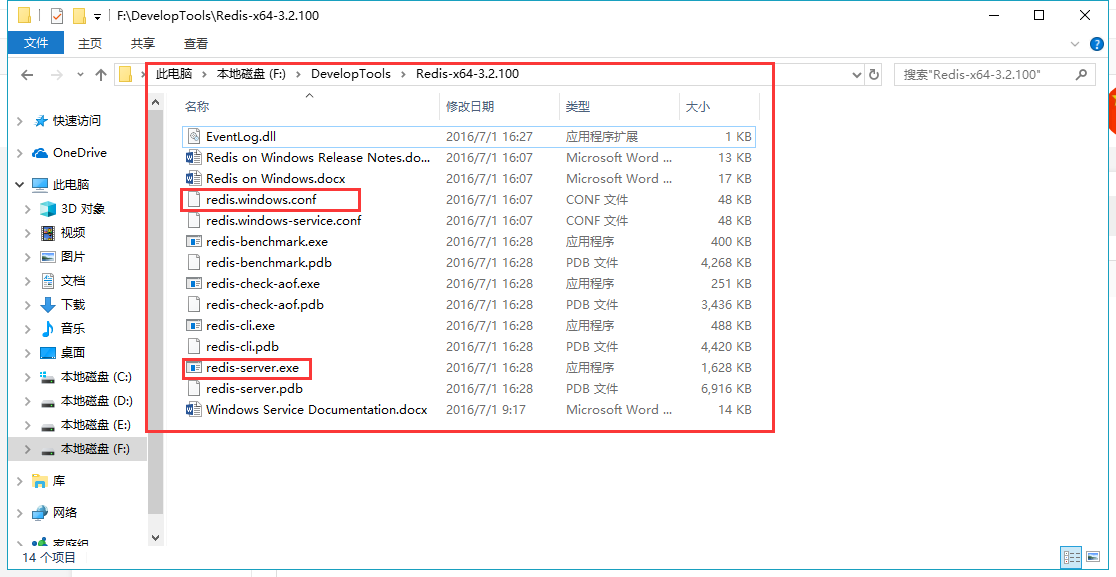Switch to the 查看 ribbon tab
Screen dimensions: 1116x577
(x=196, y=43)
